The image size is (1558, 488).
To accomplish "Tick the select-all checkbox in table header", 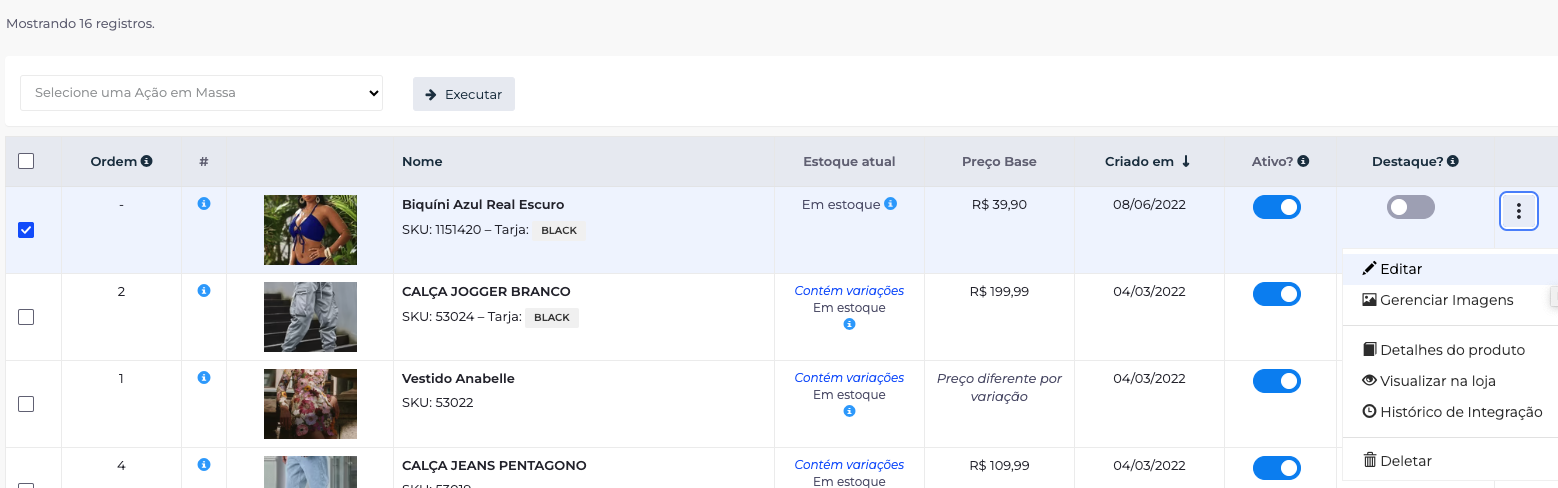I will click(26, 161).
